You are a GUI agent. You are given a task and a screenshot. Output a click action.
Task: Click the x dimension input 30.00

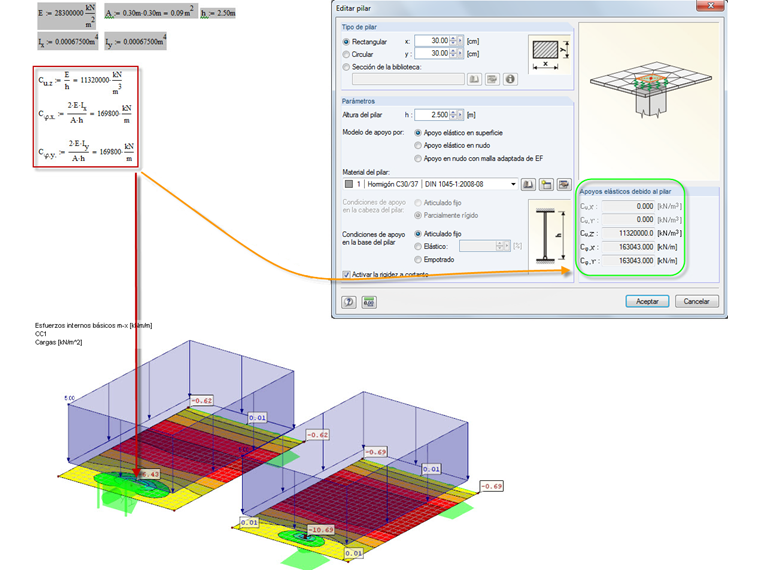(x=432, y=41)
